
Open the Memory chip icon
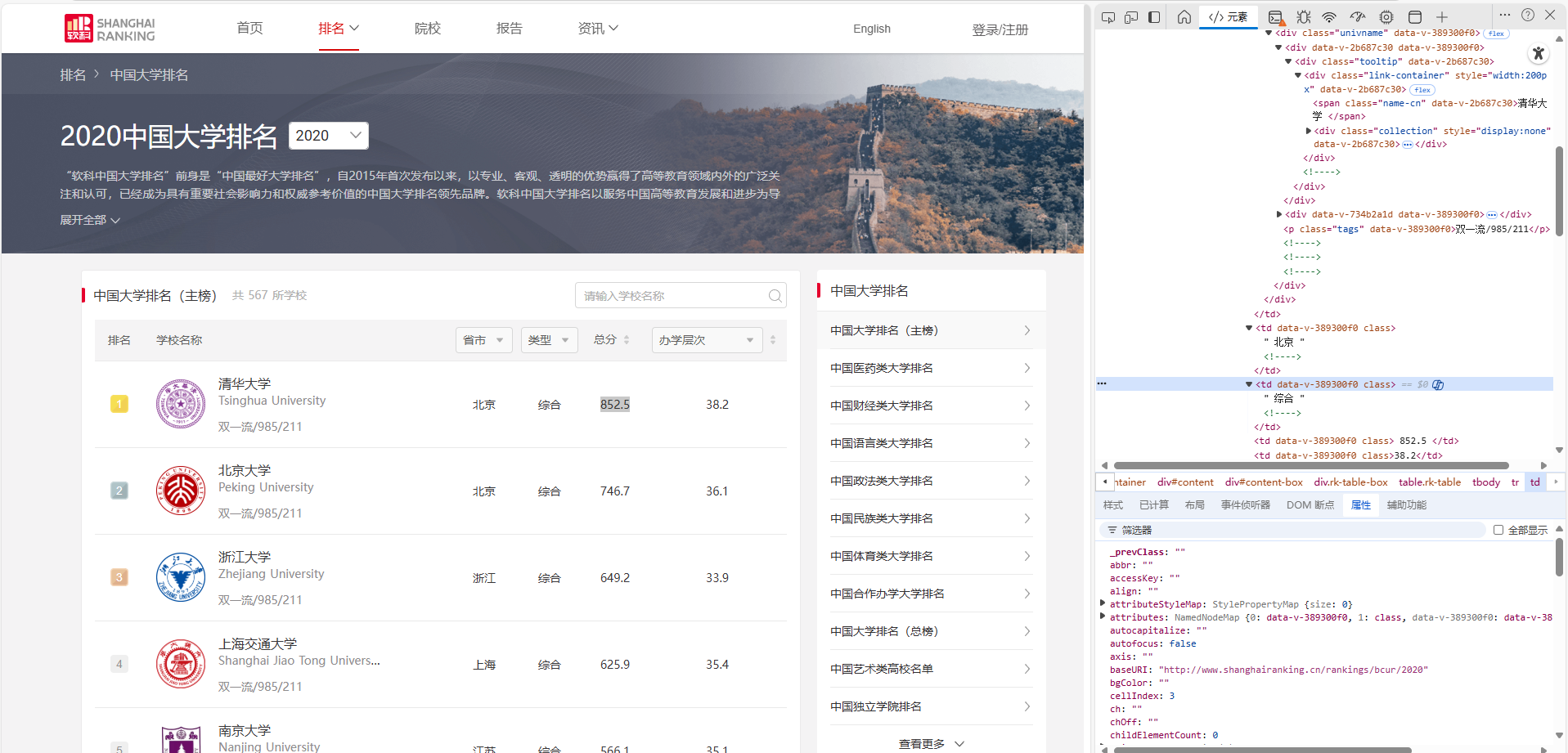pyautogui.click(x=1386, y=17)
